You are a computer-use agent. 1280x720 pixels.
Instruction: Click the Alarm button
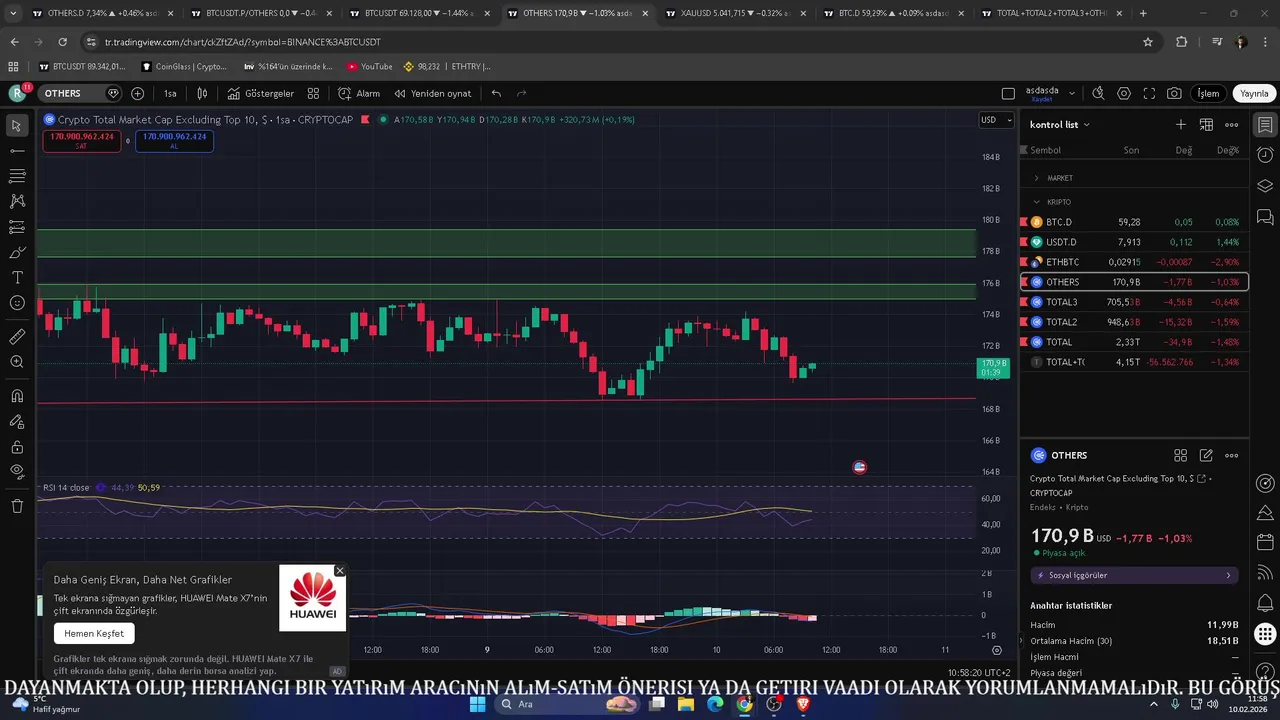click(x=359, y=93)
